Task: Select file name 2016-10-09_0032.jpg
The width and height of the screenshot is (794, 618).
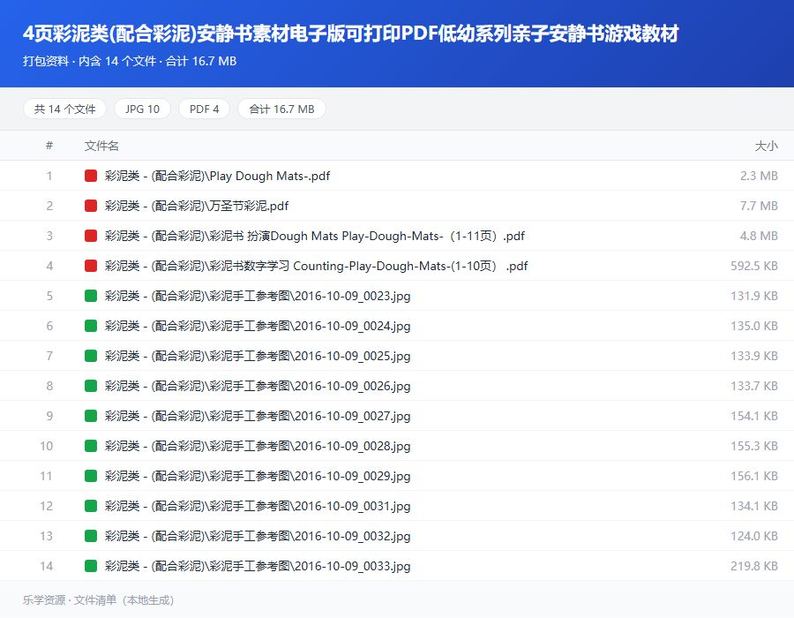Action: click(257, 536)
